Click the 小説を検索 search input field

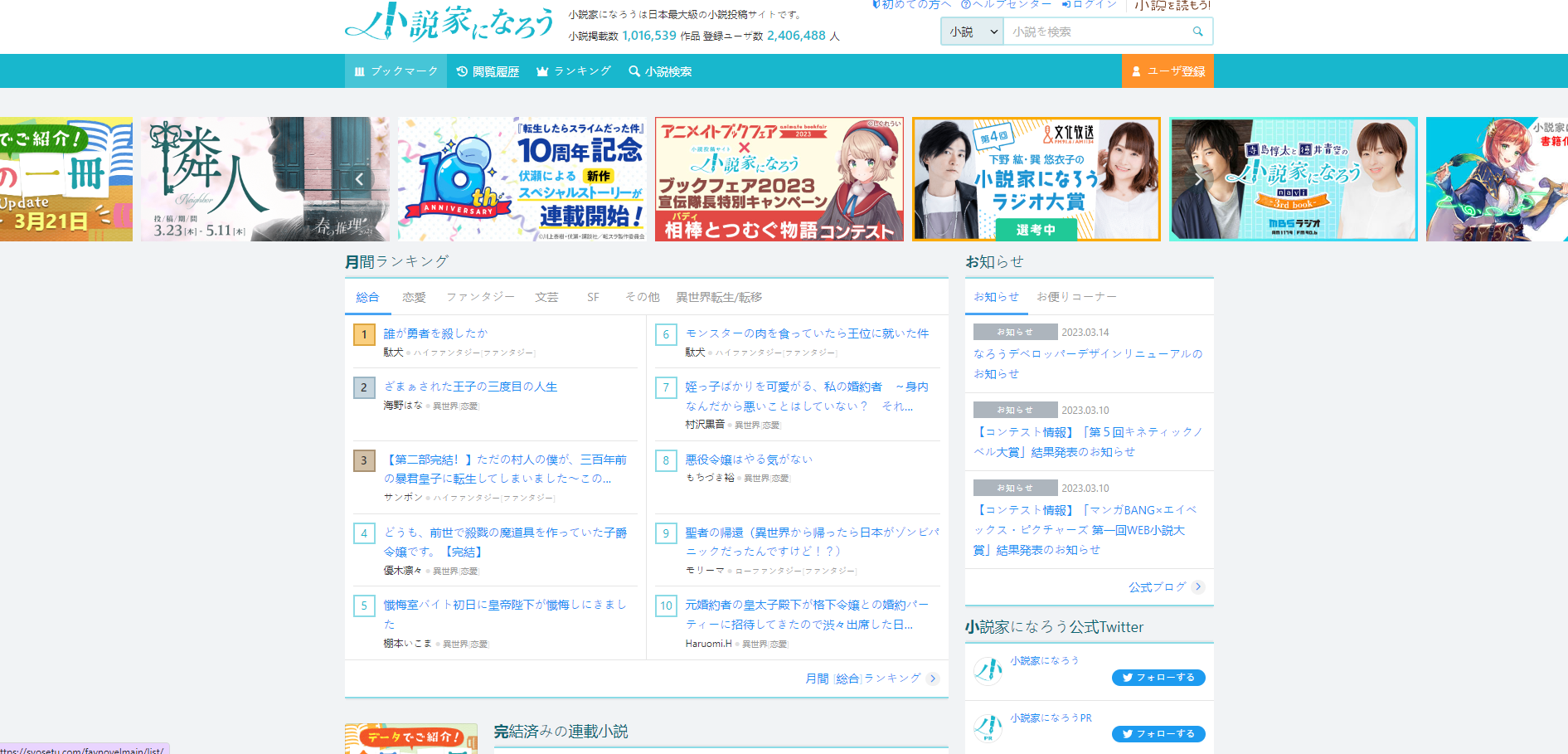tap(1096, 32)
